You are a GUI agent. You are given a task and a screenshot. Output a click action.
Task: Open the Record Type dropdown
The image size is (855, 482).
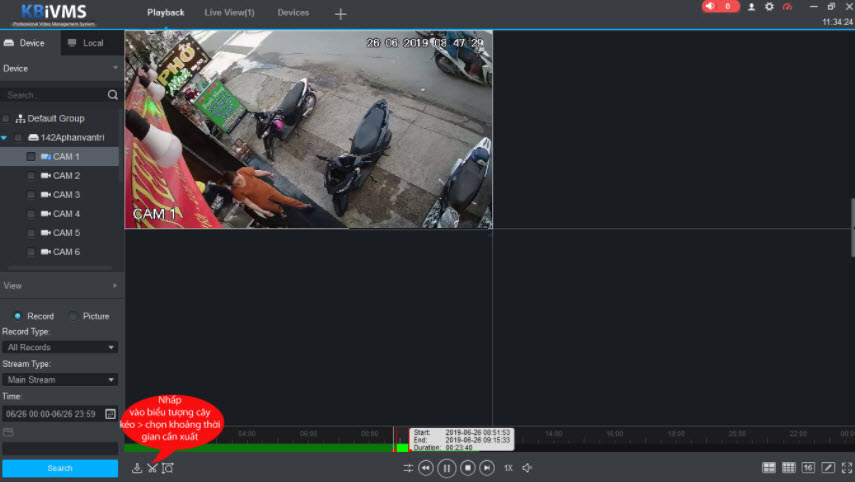click(60, 347)
